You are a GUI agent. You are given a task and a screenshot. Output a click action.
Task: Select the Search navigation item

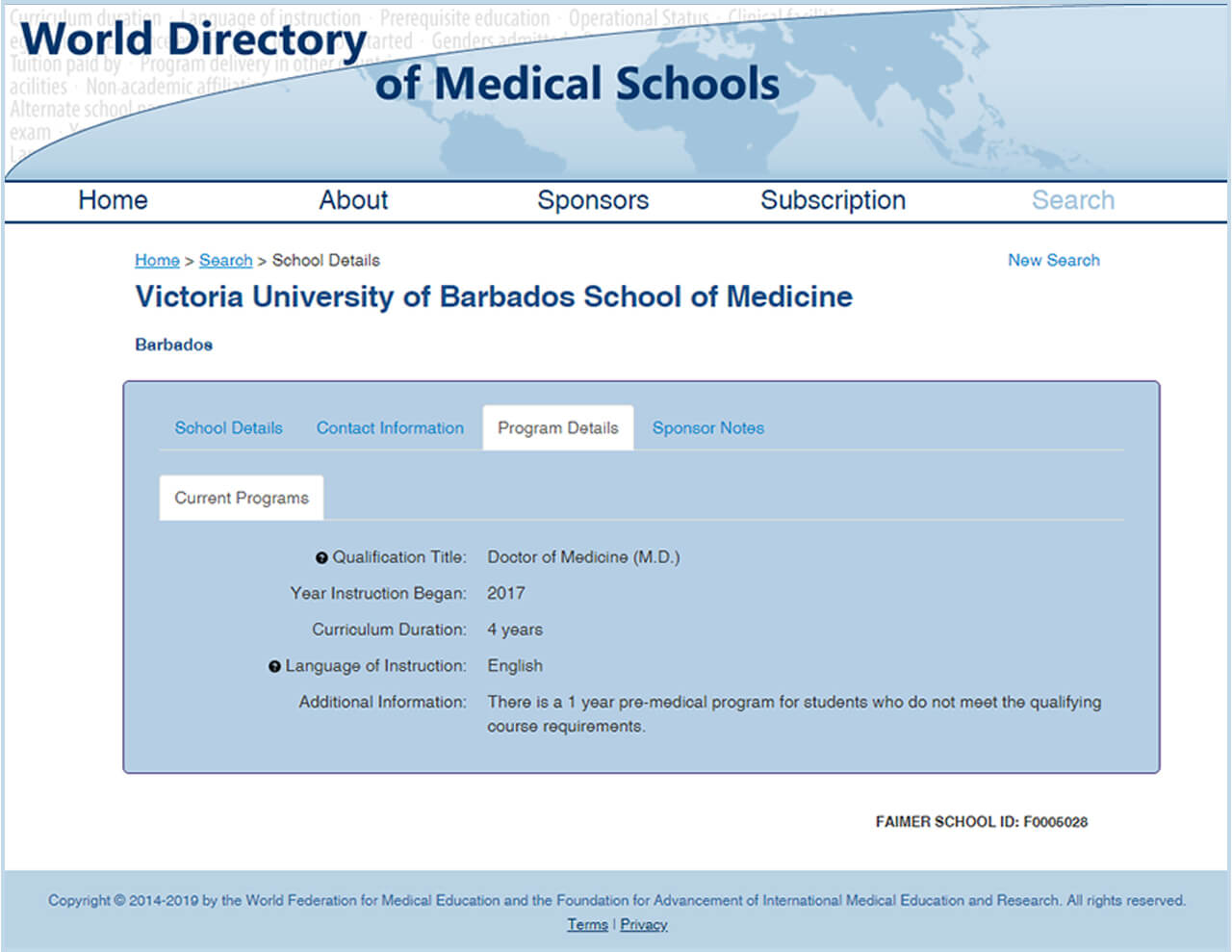click(1073, 200)
